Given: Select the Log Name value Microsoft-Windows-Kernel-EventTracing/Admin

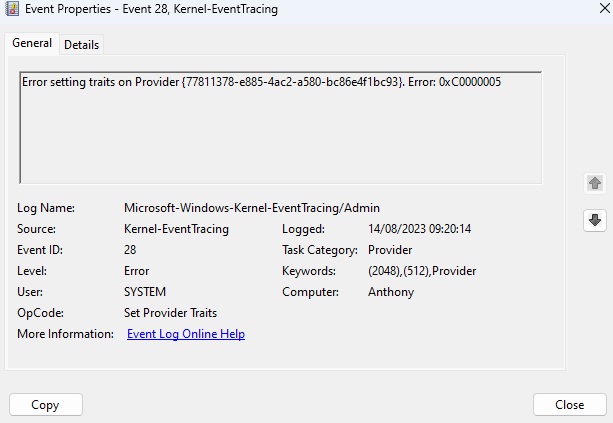Looking at the screenshot, I should pos(252,208).
